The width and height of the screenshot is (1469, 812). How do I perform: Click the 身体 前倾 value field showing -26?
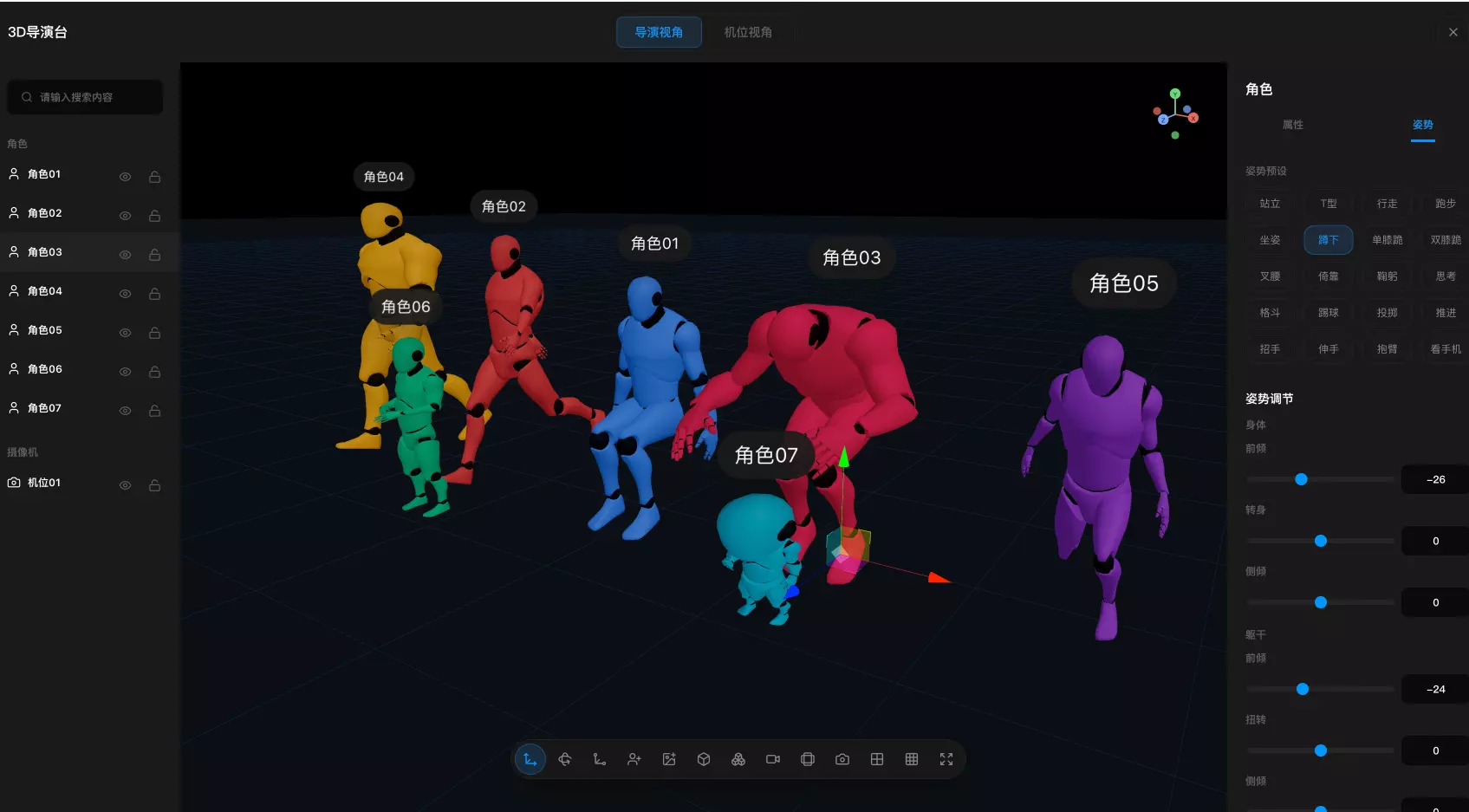pyautogui.click(x=1435, y=479)
